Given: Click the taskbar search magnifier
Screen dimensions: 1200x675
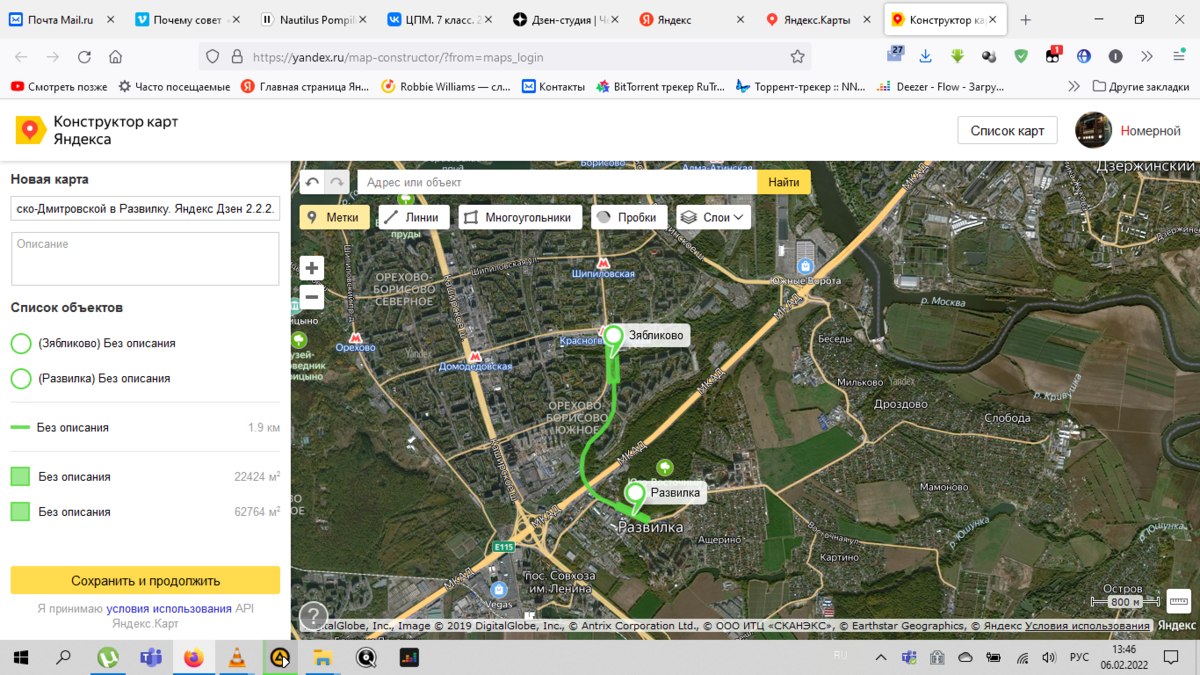Looking at the screenshot, I should pos(64,657).
